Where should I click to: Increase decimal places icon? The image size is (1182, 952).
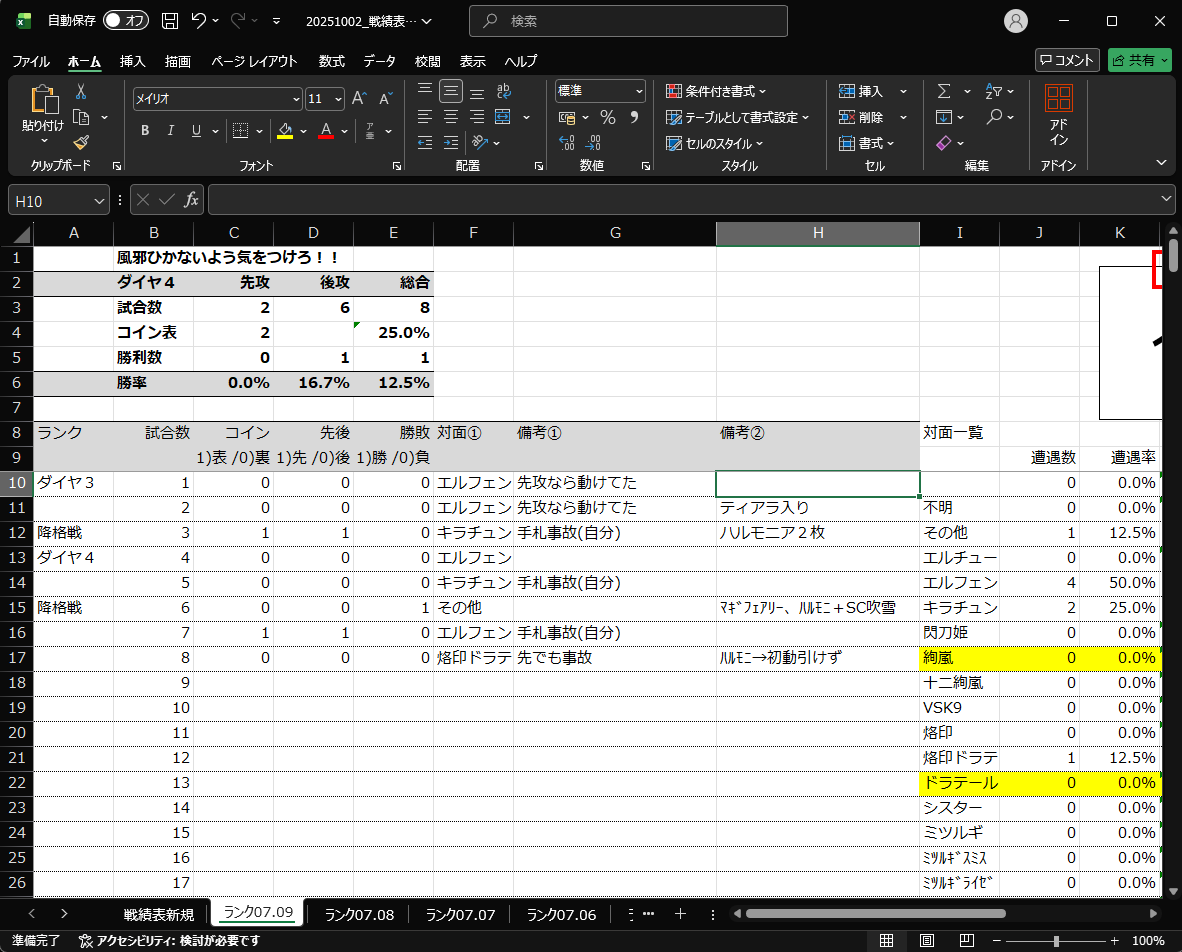pos(567,142)
